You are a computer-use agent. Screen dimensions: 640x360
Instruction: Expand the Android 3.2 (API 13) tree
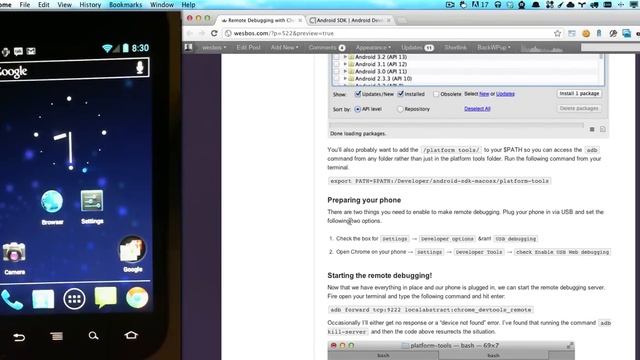click(345, 57)
